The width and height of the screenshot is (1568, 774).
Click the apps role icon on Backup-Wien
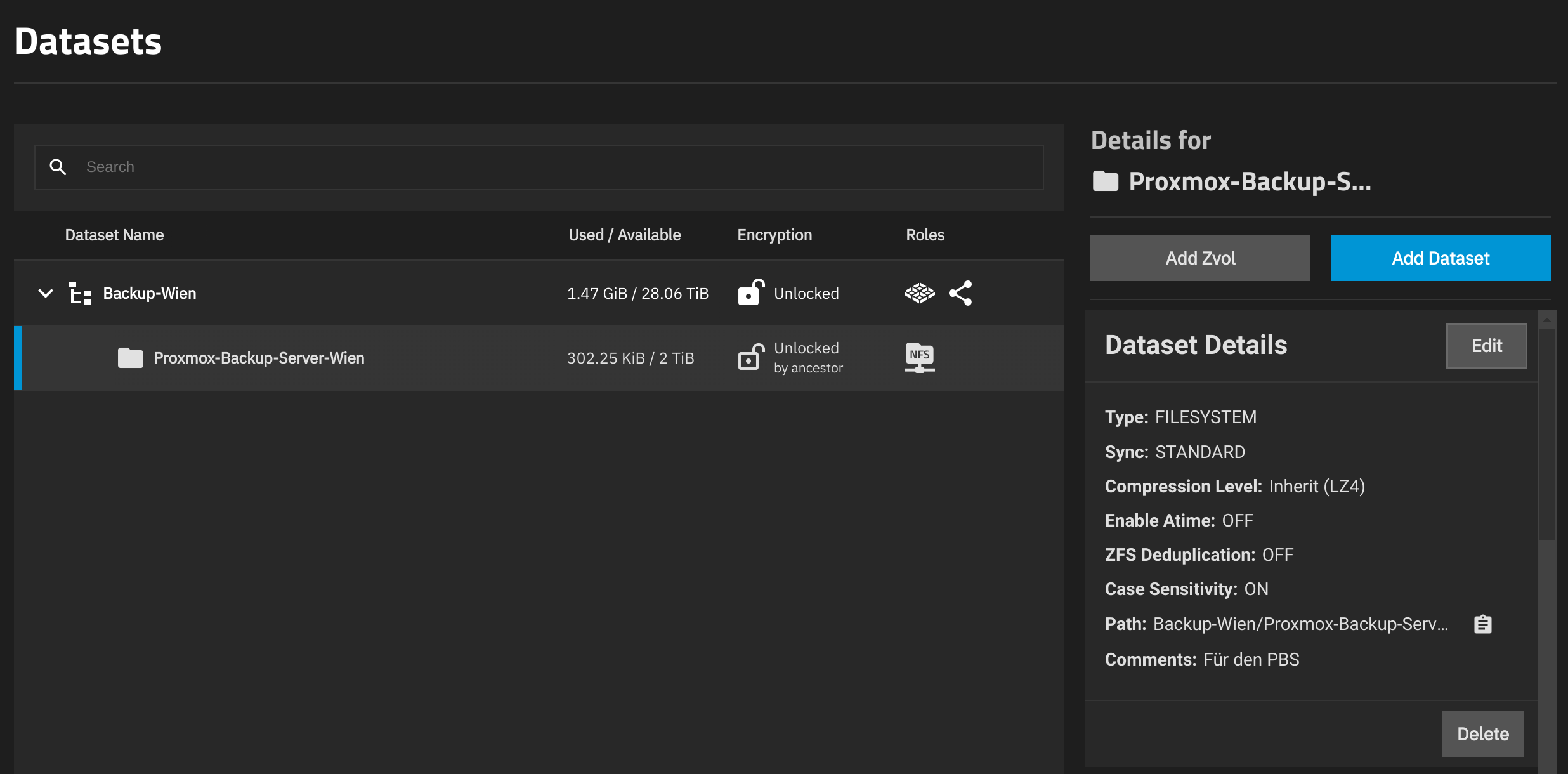[x=919, y=293]
